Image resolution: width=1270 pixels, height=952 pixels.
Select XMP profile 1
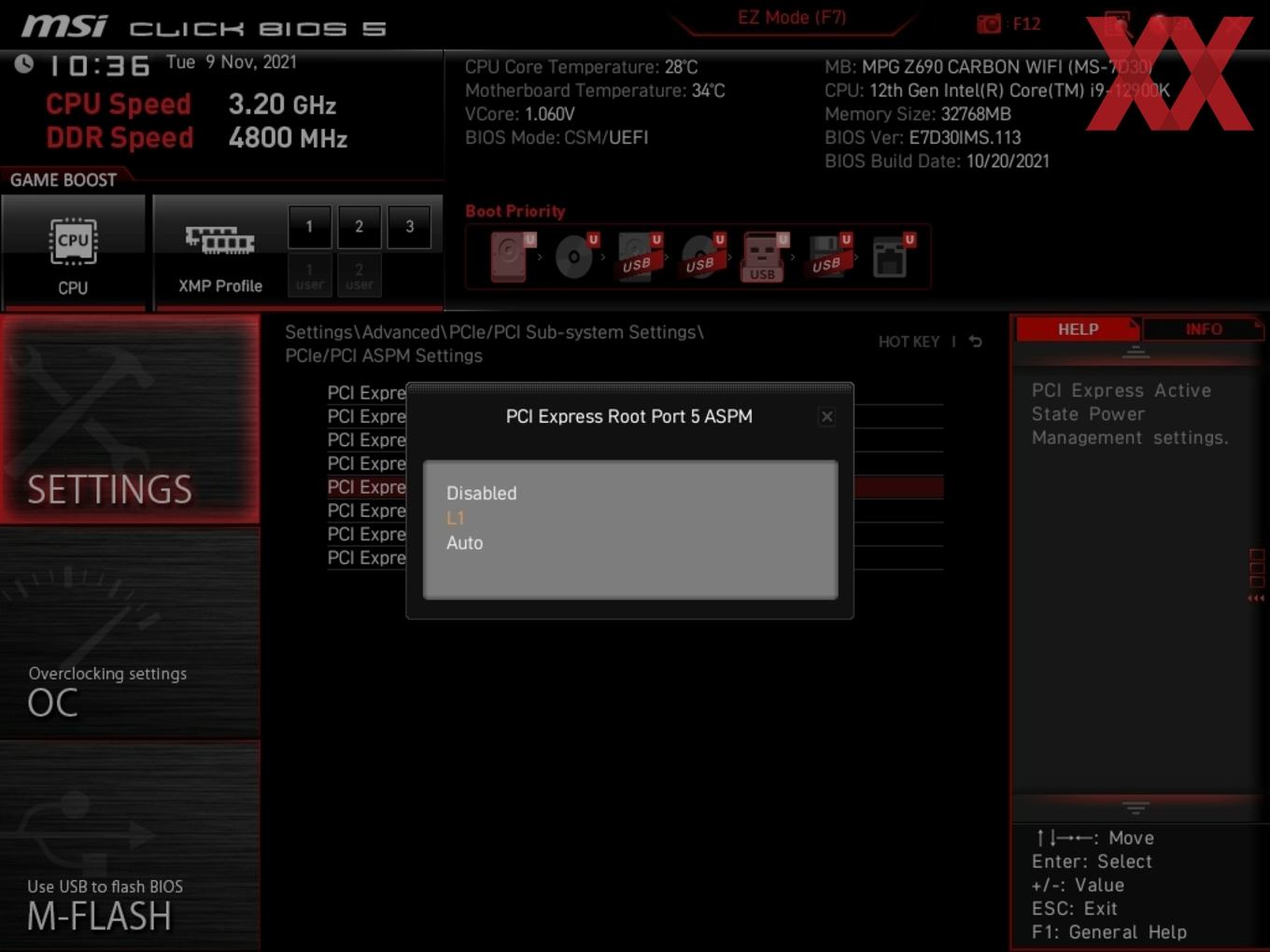309,227
